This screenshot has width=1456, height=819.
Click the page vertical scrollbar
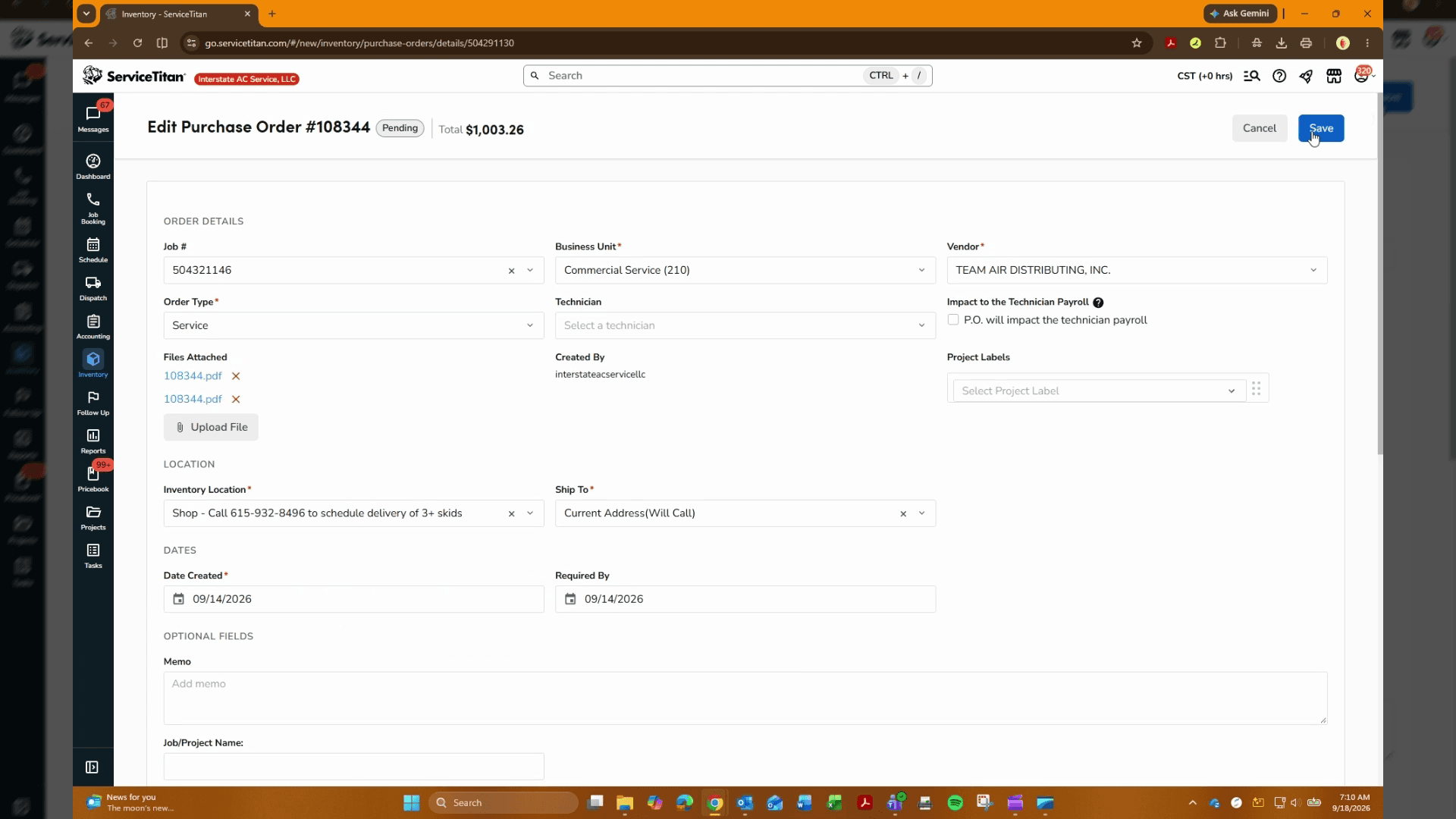click(1380, 273)
